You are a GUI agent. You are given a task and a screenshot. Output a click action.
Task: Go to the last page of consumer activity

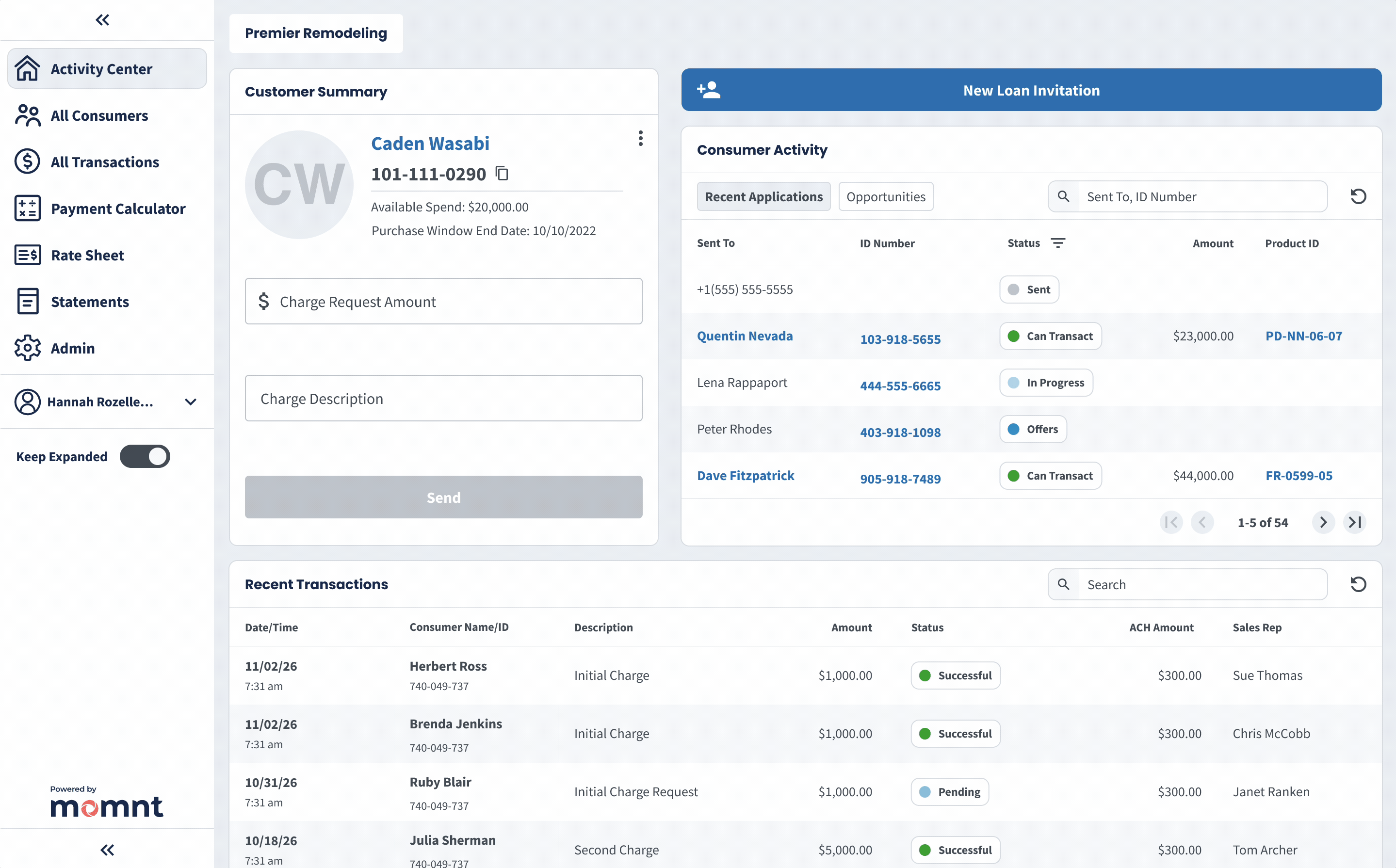click(1355, 522)
